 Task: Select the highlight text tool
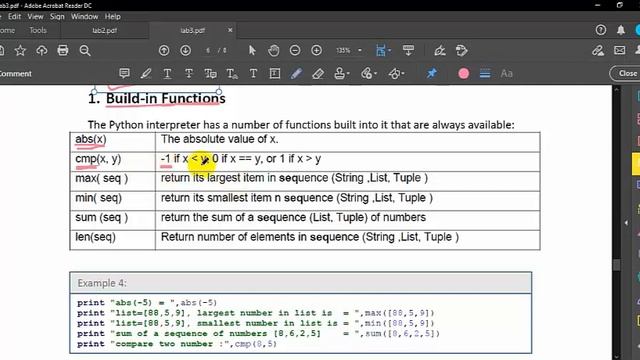point(146,73)
